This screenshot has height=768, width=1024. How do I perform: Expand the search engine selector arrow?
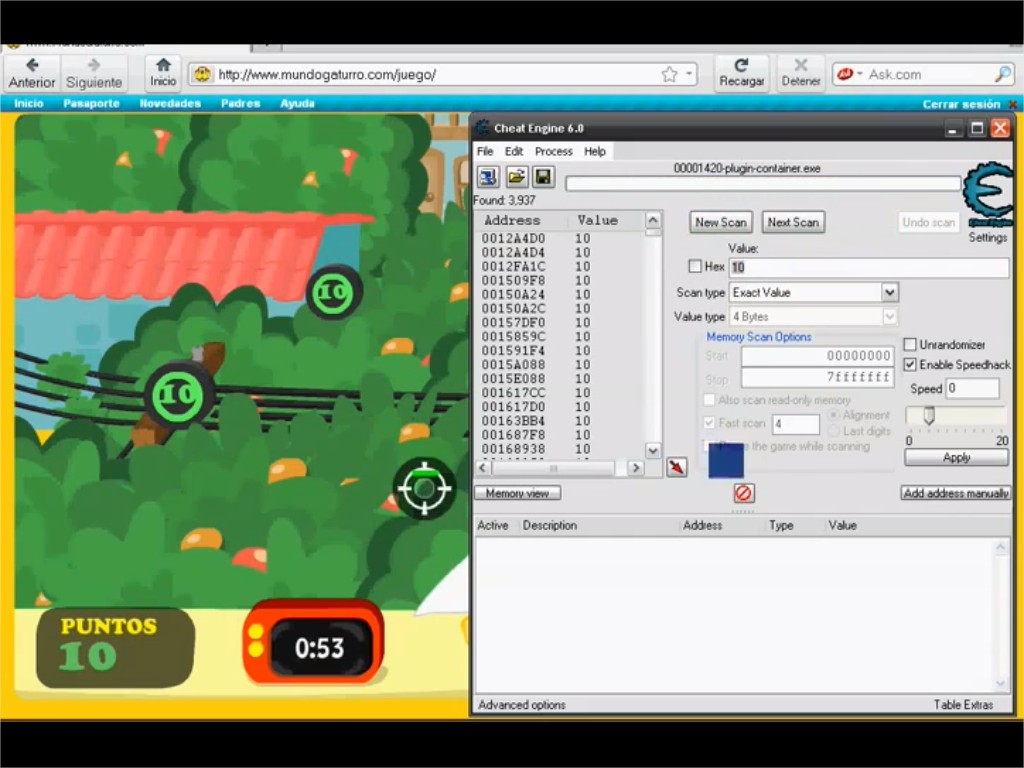coord(860,74)
